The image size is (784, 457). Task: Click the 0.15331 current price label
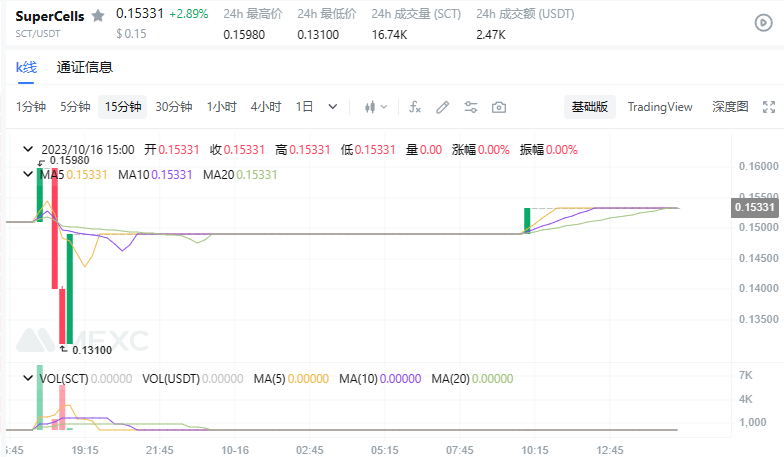tap(754, 207)
